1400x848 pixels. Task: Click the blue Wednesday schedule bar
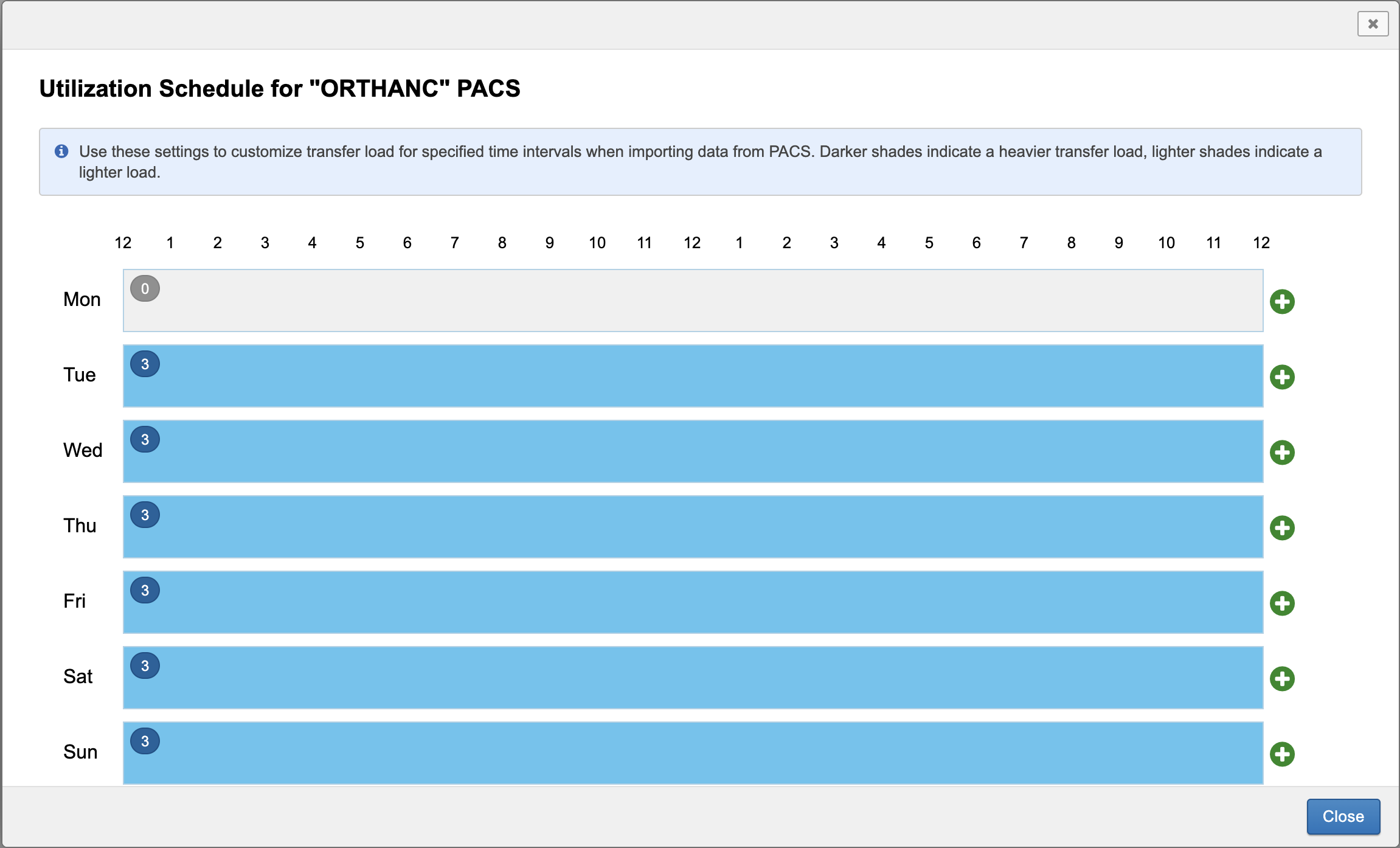click(x=693, y=453)
